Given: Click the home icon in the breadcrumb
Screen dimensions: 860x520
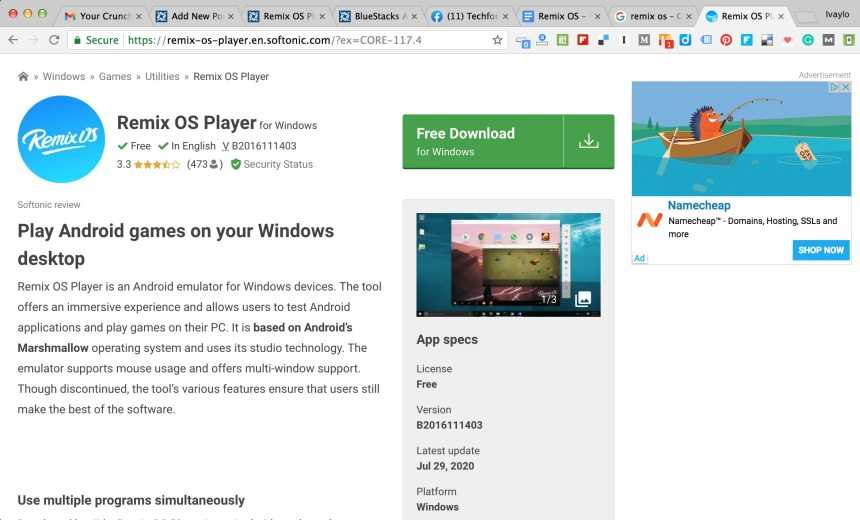Looking at the screenshot, I should [23, 77].
